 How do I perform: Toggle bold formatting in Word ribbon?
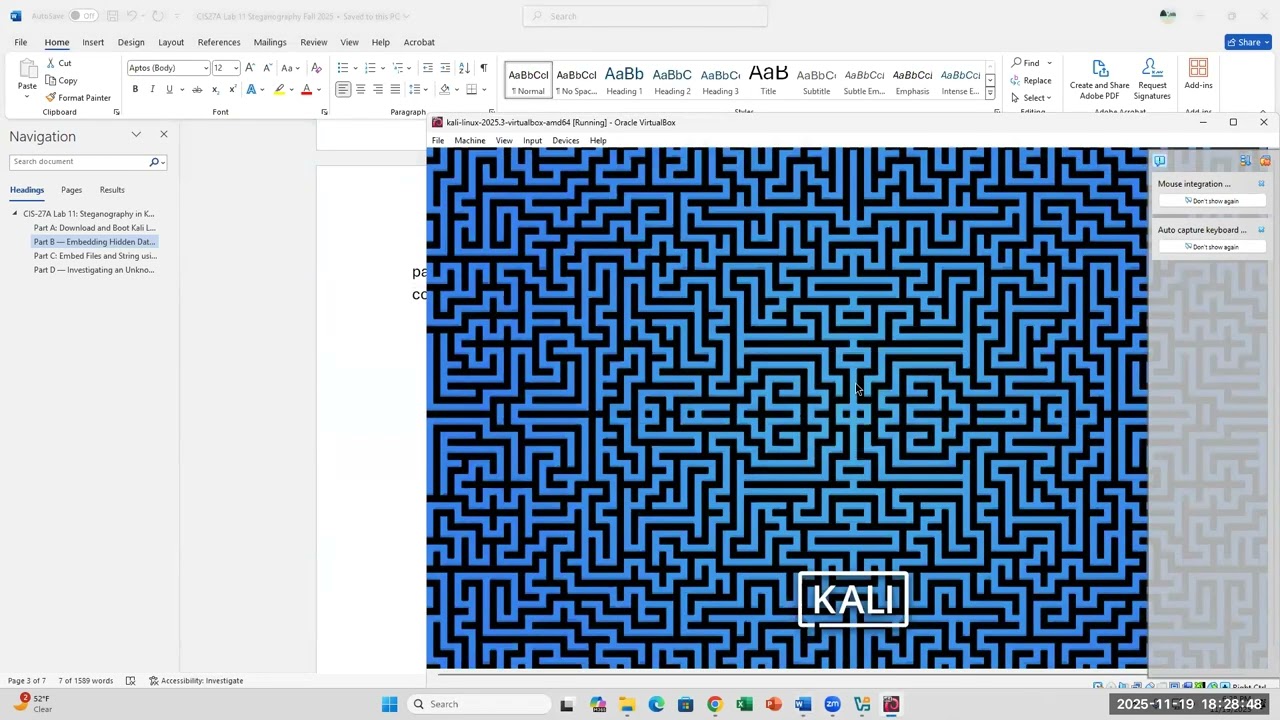[x=135, y=89]
